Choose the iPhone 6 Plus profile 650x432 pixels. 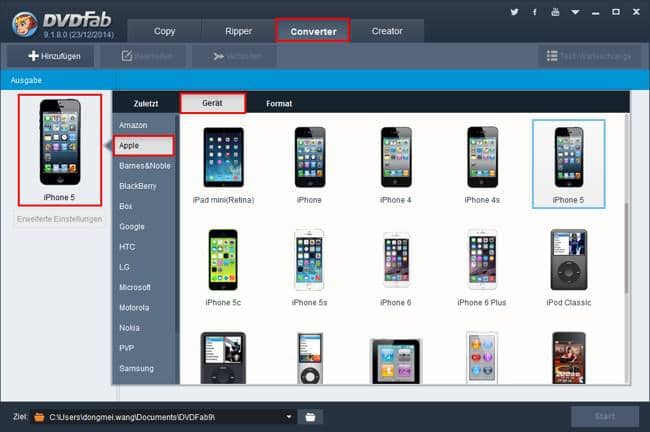coord(482,267)
